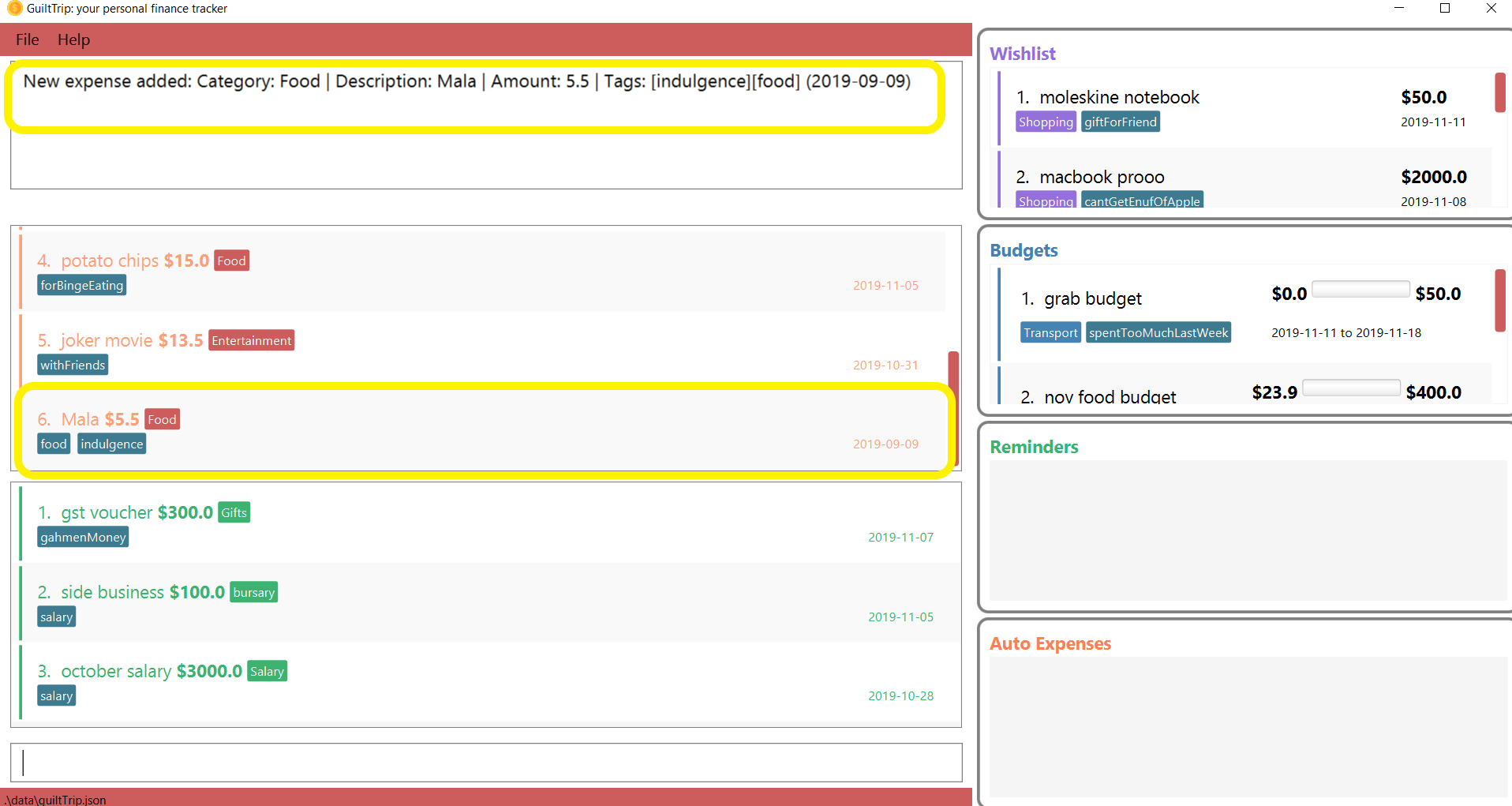Viewport: 1512px width, 806px height.
Task: Select the macbook prooo wishlist item
Action: pos(1244,179)
